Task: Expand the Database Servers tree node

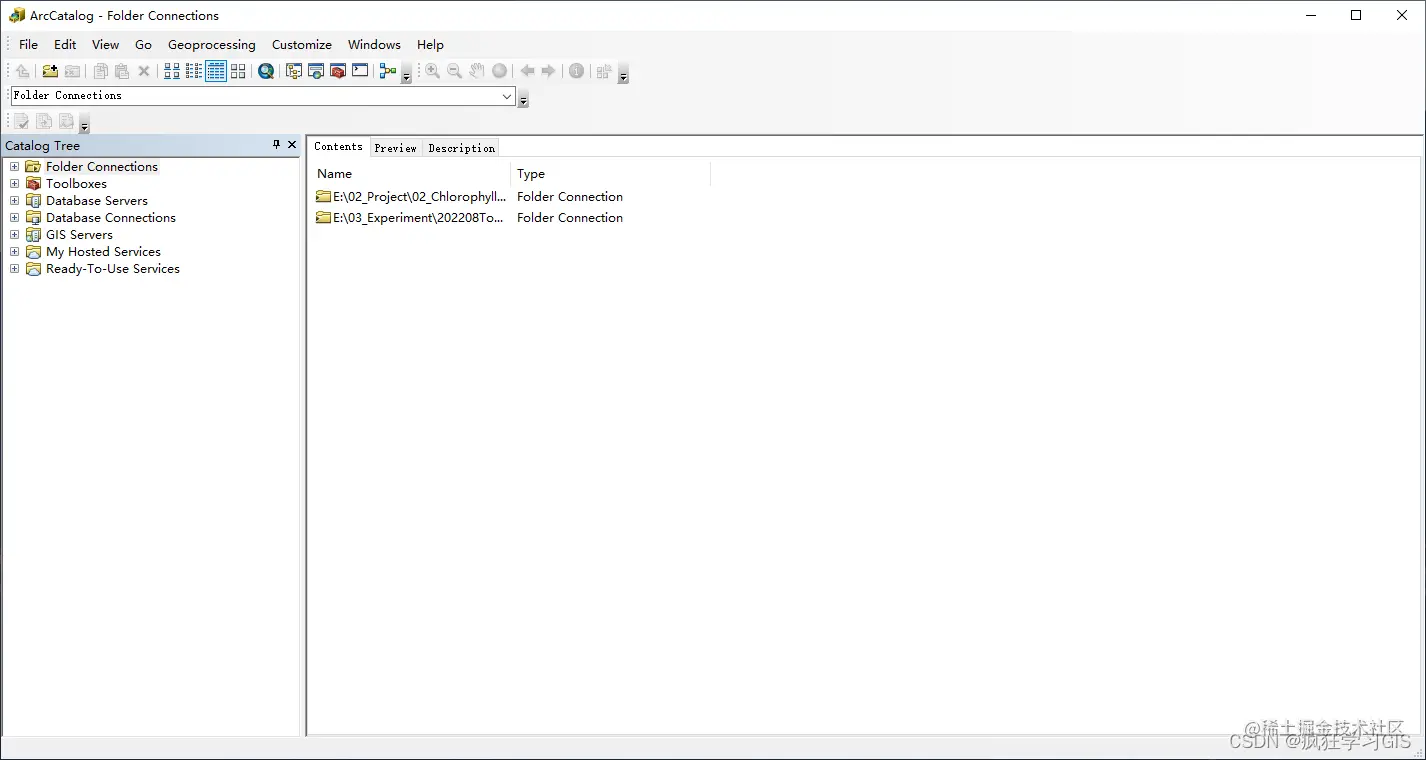Action: [x=14, y=201]
